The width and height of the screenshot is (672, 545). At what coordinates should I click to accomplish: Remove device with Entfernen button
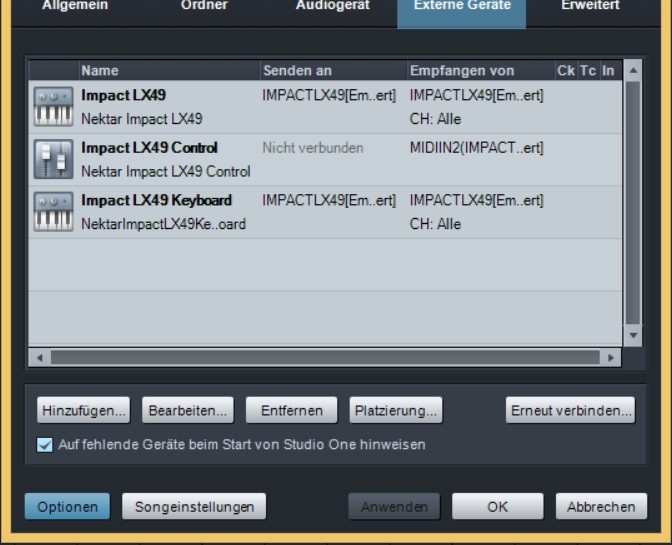click(x=291, y=410)
